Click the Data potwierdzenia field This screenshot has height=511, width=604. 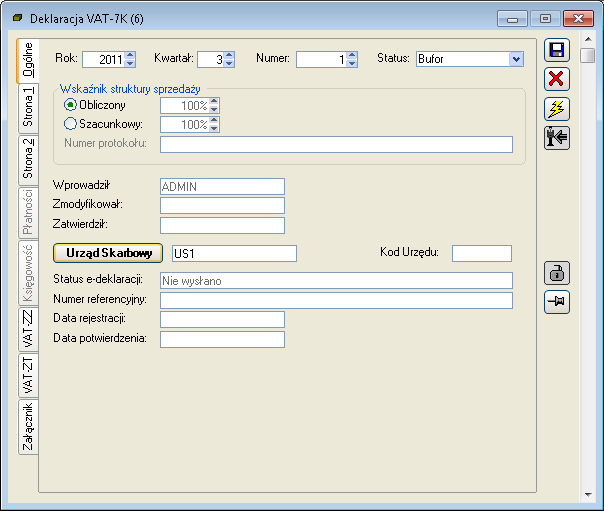coord(222,340)
